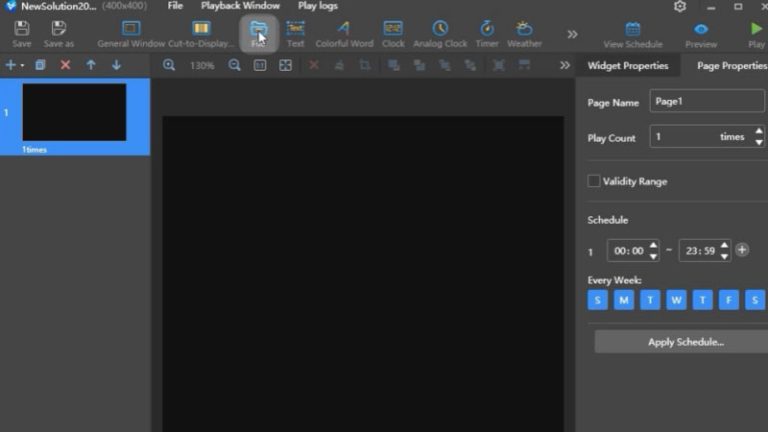Click the Preview eye icon
This screenshot has height=432, width=768.
point(701,30)
